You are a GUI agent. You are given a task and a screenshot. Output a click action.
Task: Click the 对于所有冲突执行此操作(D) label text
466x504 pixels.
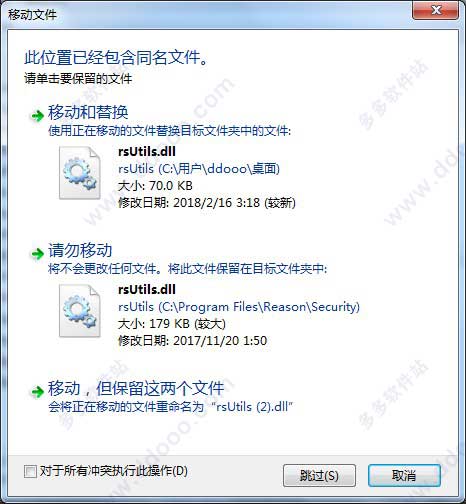[114, 471]
